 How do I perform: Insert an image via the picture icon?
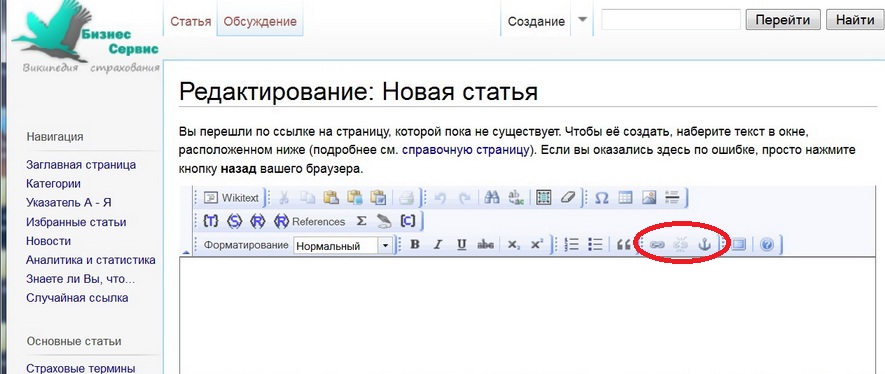pos(649,198)
